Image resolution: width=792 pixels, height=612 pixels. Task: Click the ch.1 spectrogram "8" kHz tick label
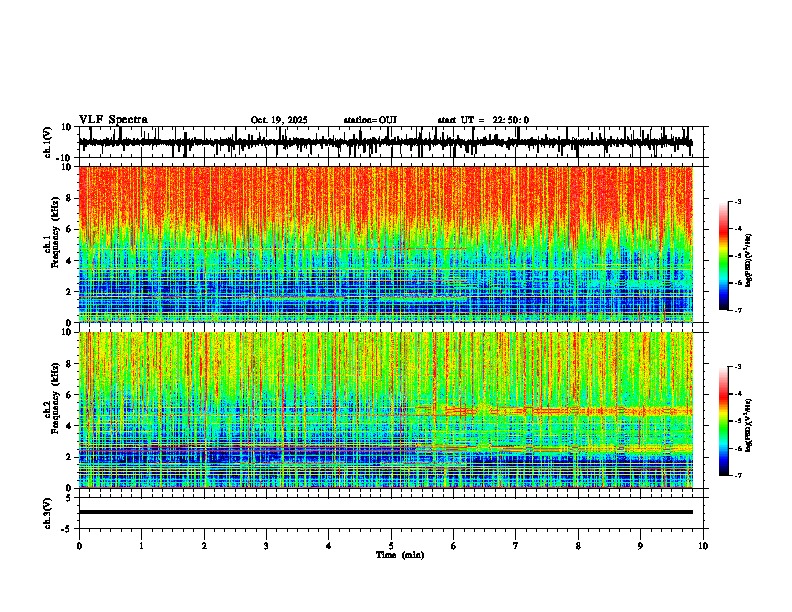coord(70,198)
